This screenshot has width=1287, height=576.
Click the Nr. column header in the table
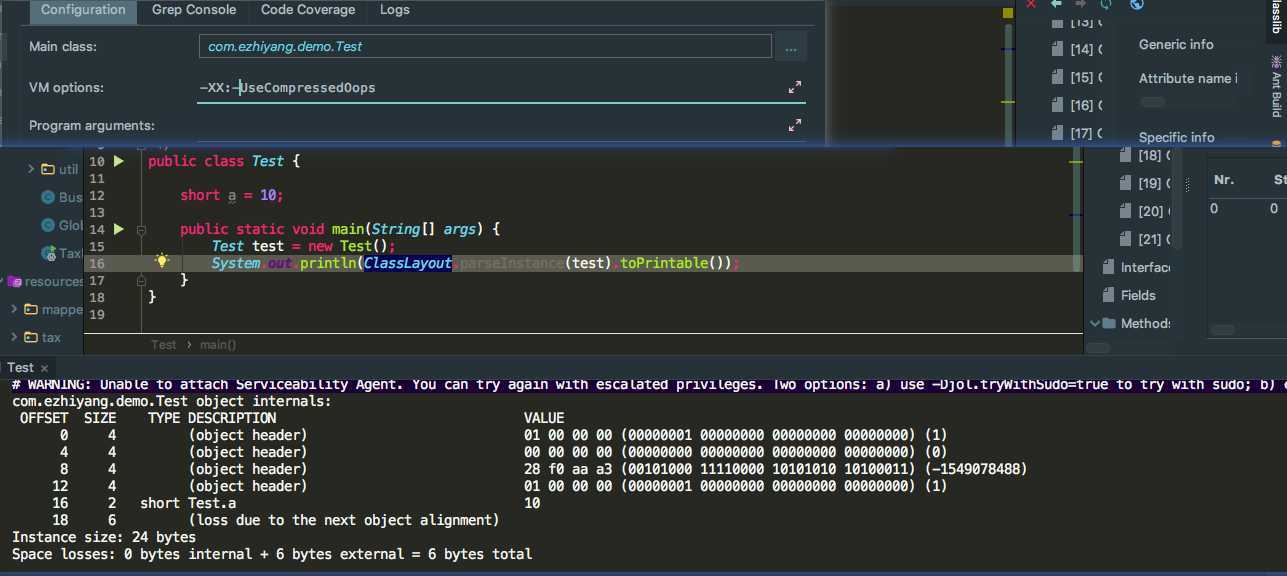[1224, 180]
